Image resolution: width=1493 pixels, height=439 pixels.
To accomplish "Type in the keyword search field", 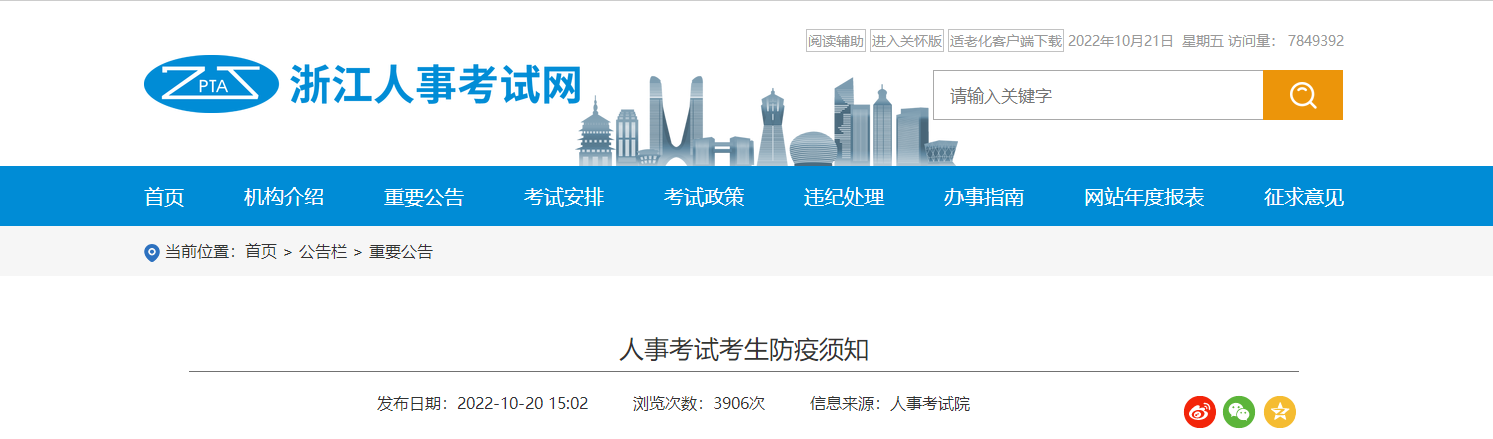I will pyautogui.click(x=1097, y=96).
